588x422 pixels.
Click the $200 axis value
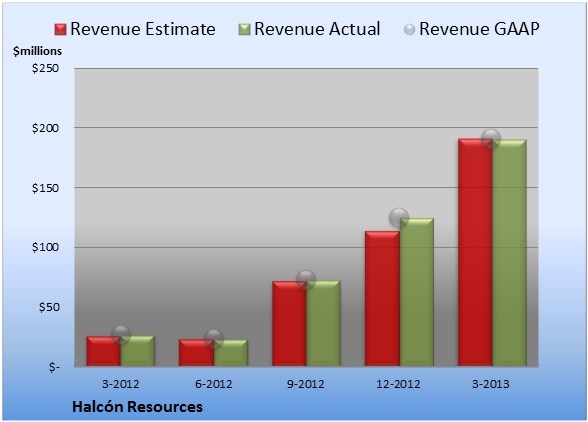tap(45, 128)
